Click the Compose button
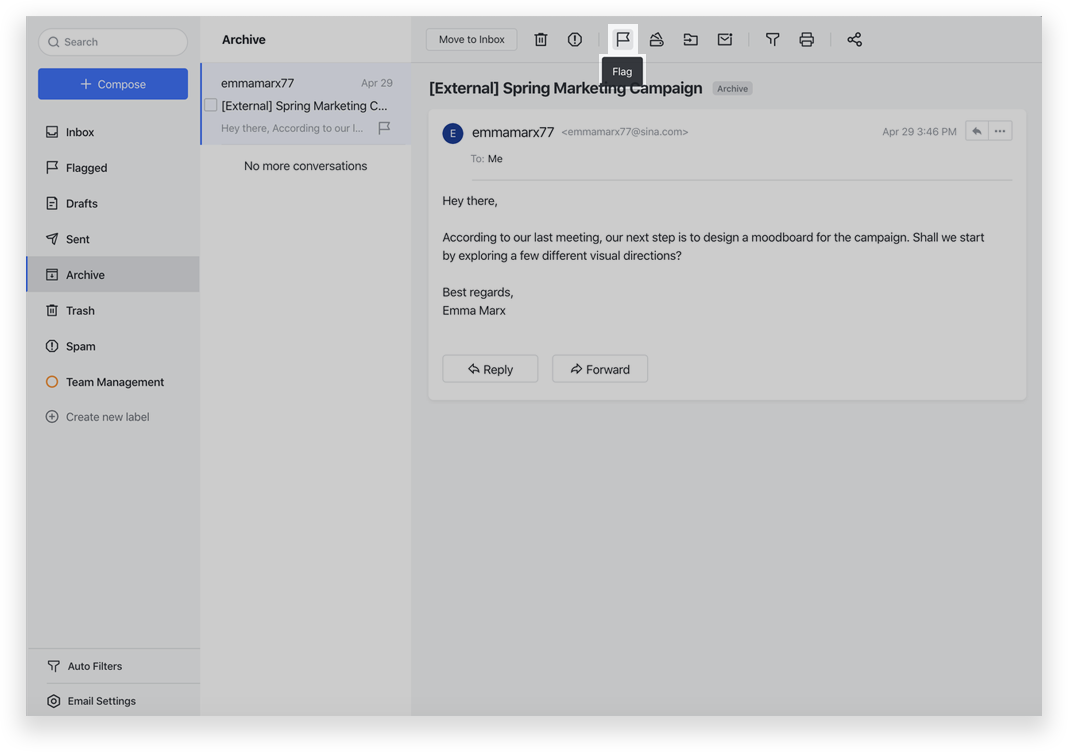The height and width of the screenshot is (752, 1068). coord(113,84)
